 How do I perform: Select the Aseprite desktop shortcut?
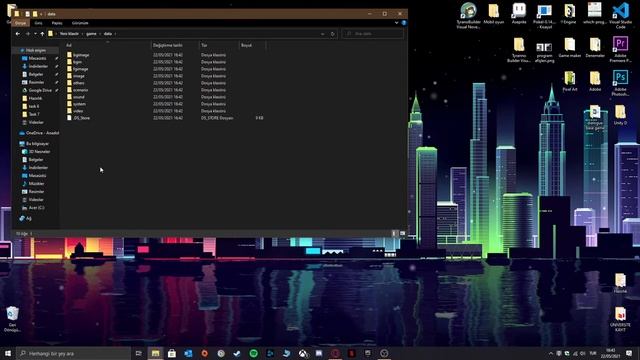coord(519,13)
